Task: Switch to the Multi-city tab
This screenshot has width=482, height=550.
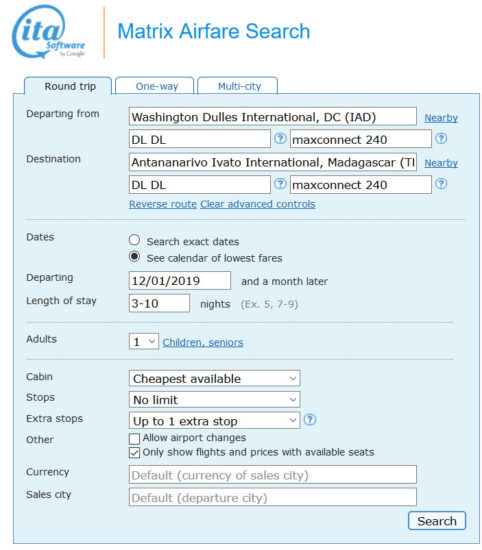Action: point(238,86)
